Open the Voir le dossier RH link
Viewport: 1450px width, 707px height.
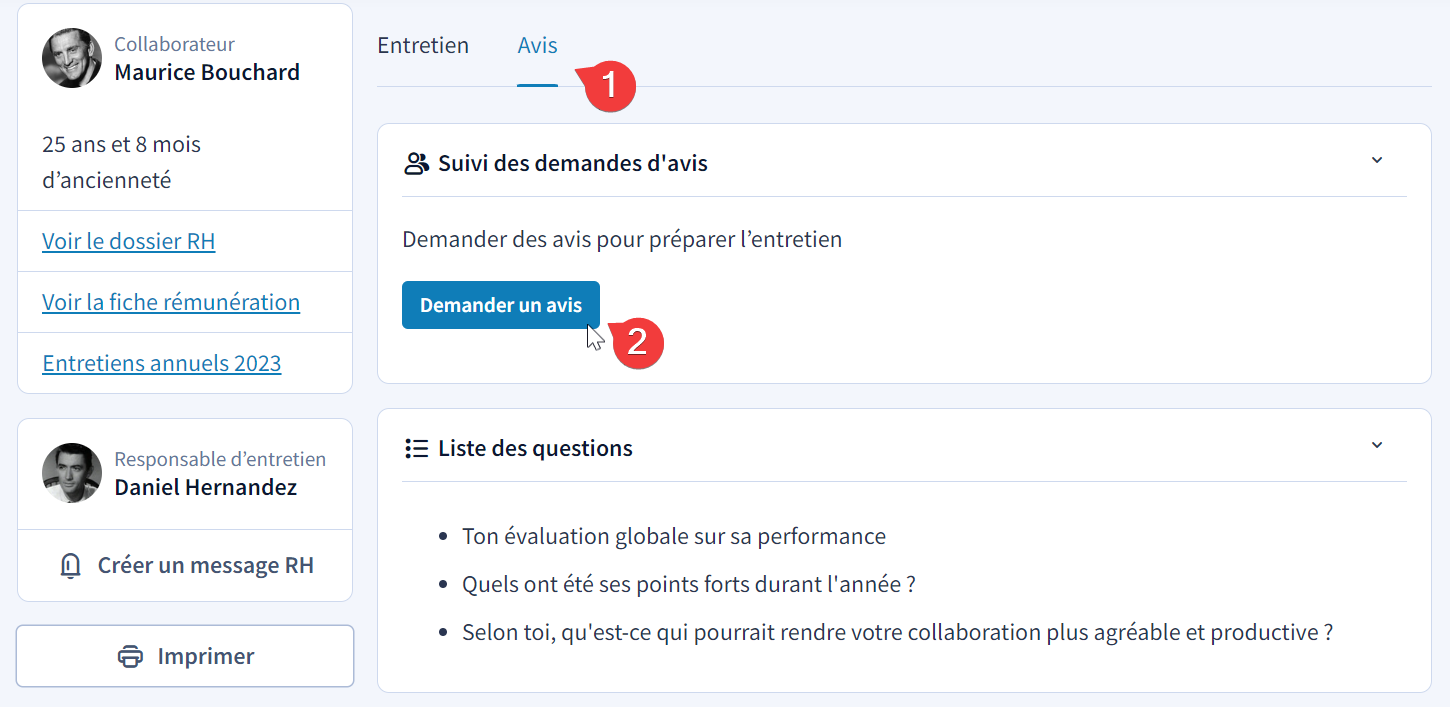(x=128, y=241)
